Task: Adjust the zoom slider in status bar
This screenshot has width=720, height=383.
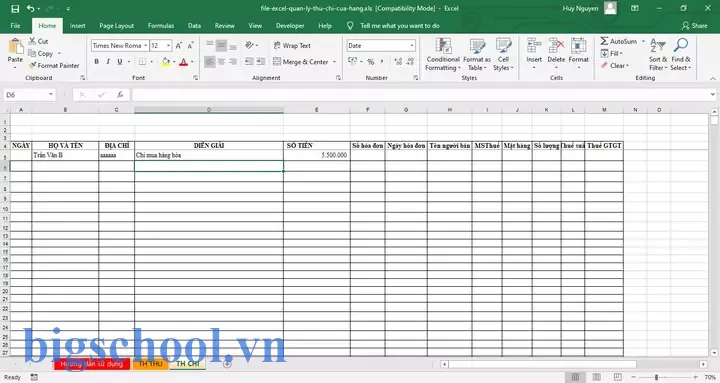Action: (656, 377)
